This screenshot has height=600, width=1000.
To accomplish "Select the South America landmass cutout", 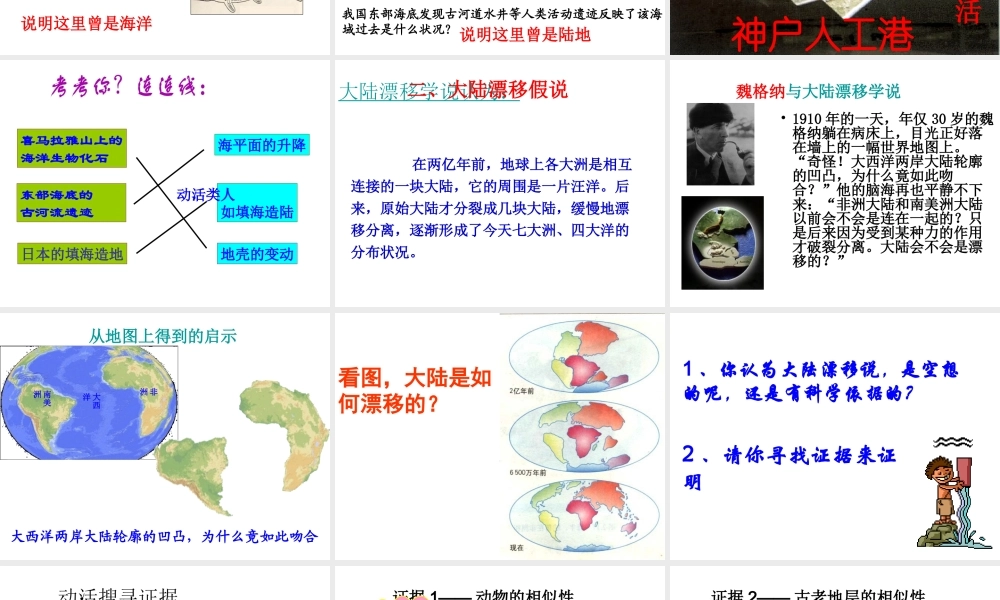I will coord(193,474).
